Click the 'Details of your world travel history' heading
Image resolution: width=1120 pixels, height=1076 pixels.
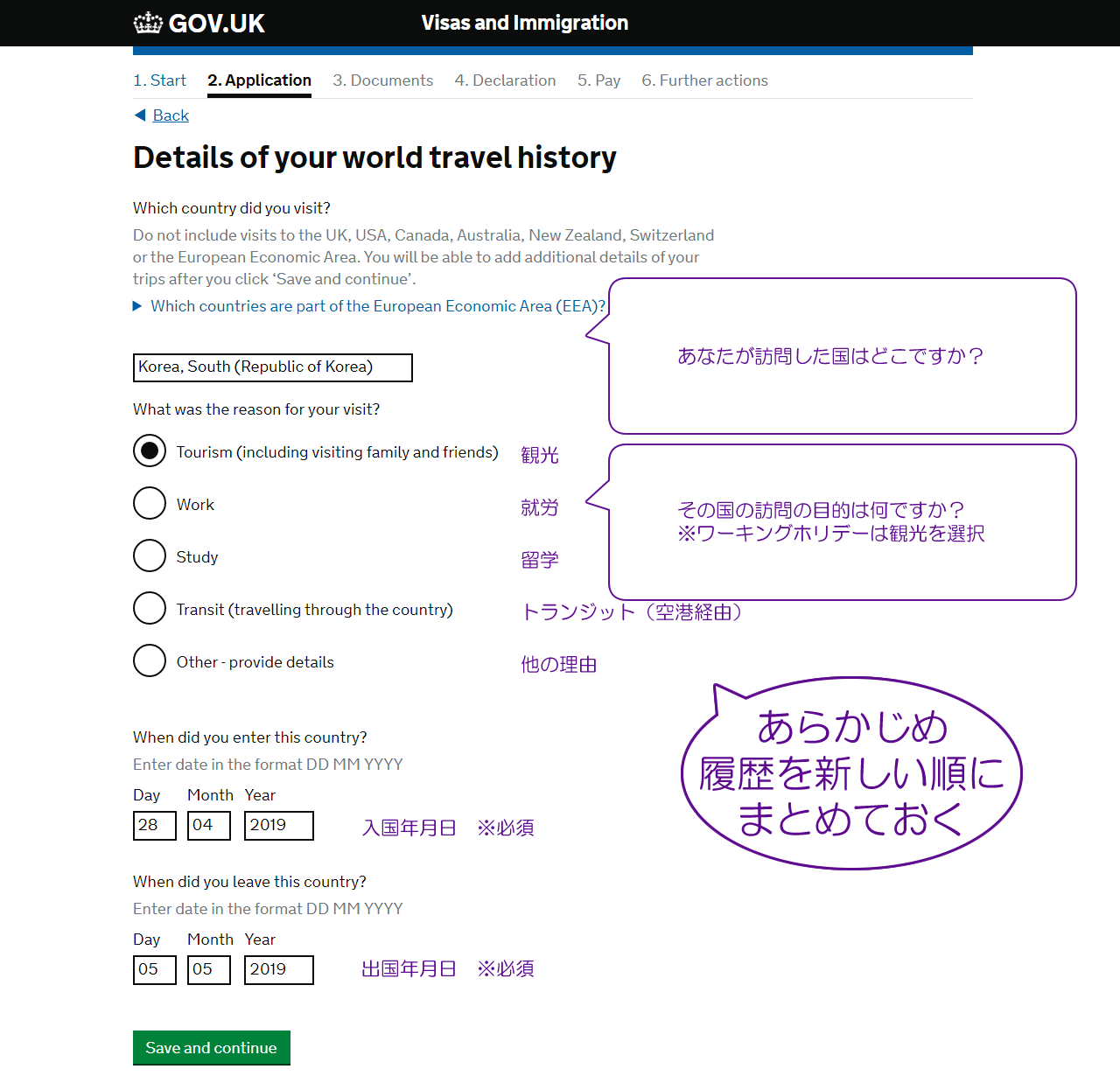[x=374, y=157]
